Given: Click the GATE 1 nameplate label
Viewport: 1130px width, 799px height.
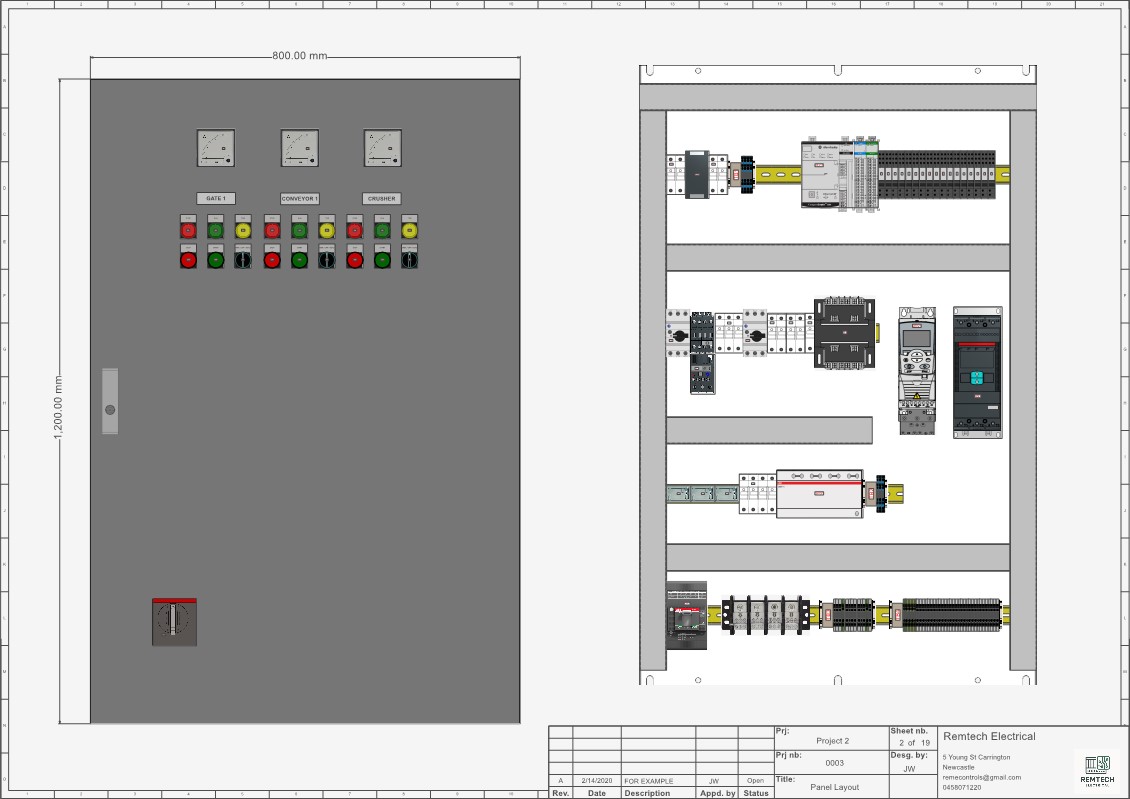Looking at the screenshot, I should [x=215, y=198].
